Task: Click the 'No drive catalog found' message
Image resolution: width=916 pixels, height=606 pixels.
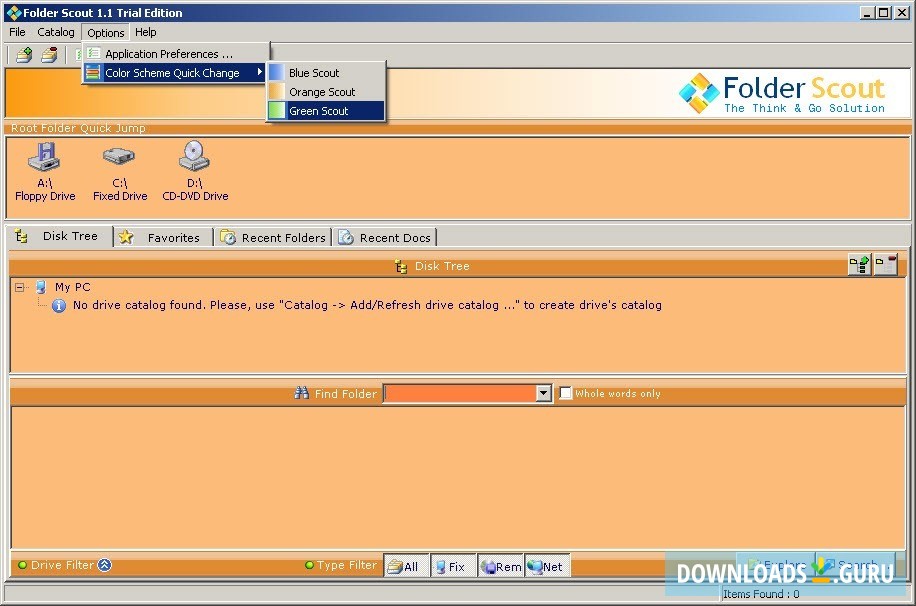Action: coord(367,305)
